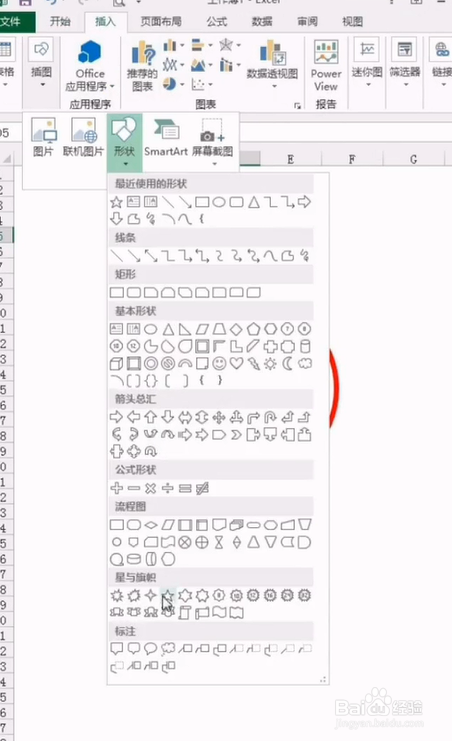452x741 pixels.
Task: Select the sun basic shape
Action: click(270, 363)
